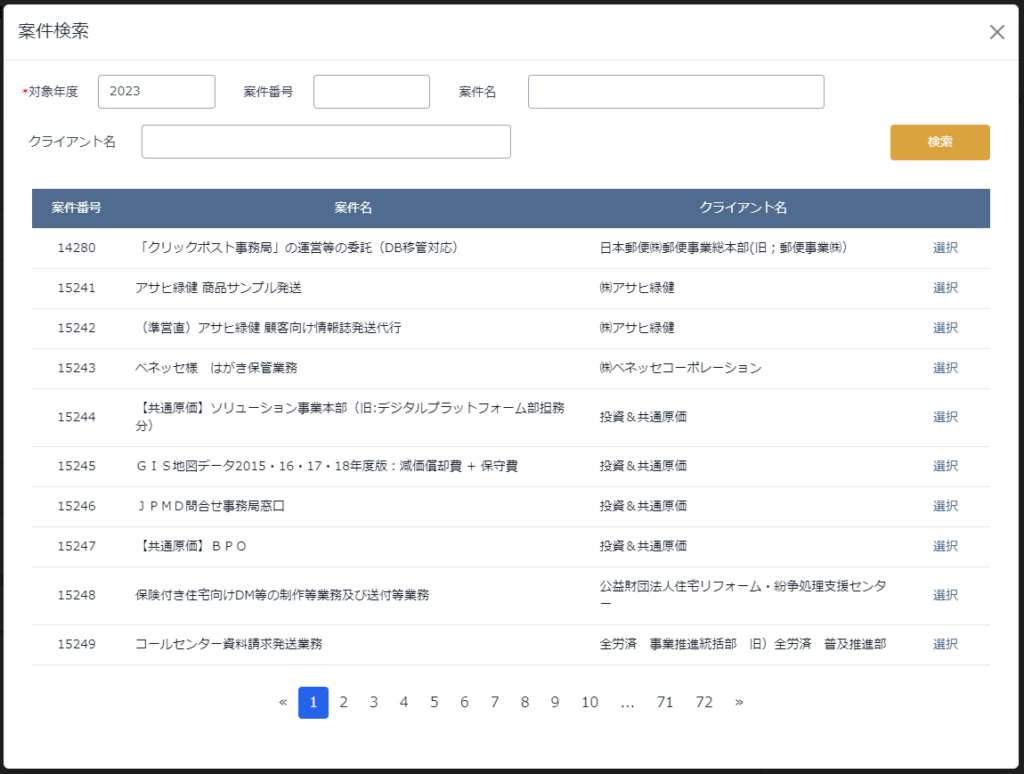Select case 15244 with its 選択 link

coord(945,417)
